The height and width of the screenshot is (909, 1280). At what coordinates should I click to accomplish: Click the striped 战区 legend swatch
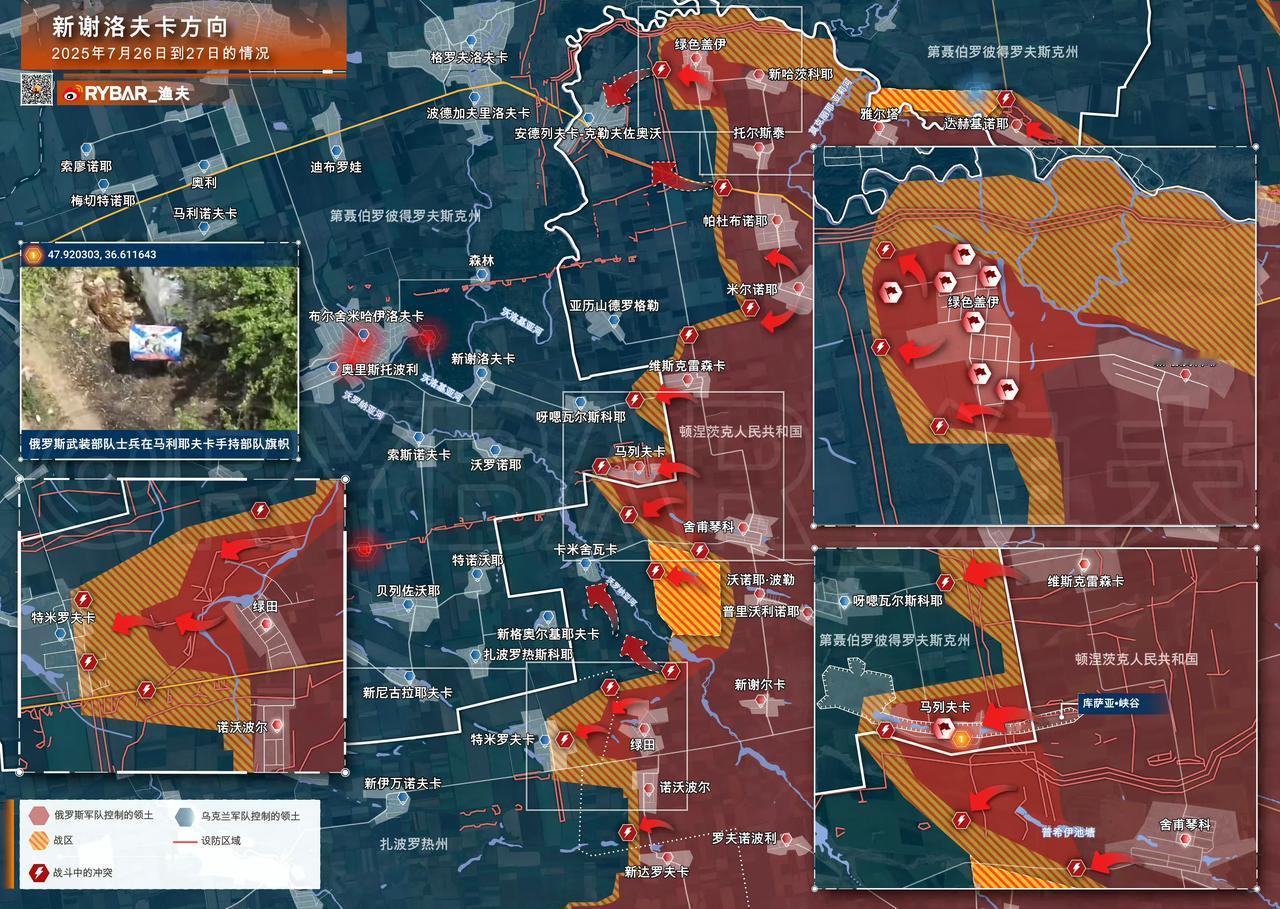[38, 841]
